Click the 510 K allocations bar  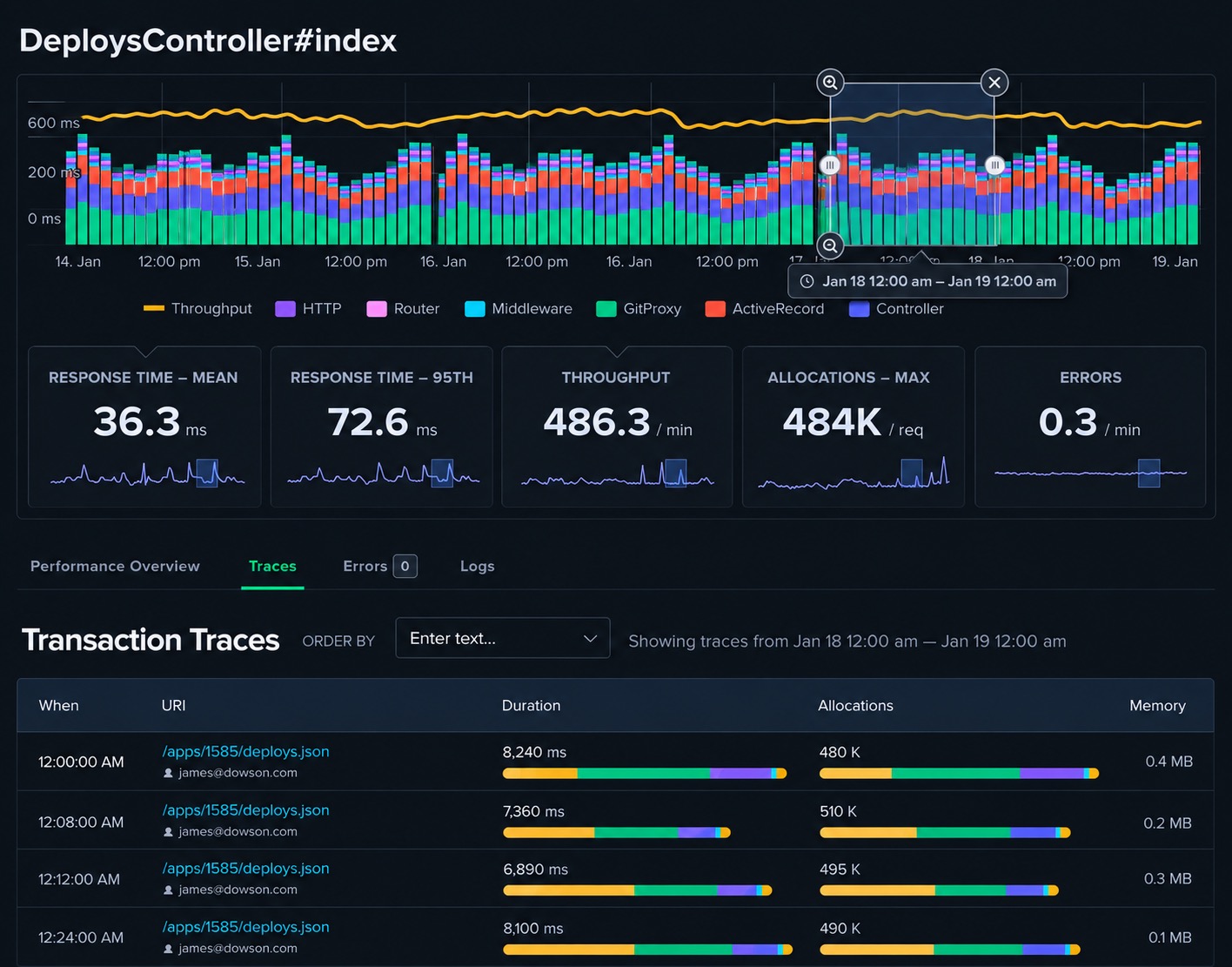pos(945,833)
